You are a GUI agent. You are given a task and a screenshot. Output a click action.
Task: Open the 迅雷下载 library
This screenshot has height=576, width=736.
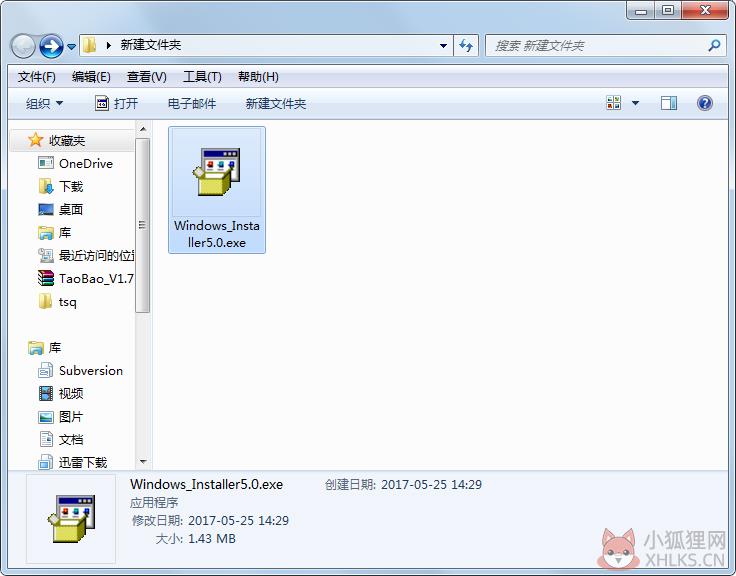click(73, 462)
